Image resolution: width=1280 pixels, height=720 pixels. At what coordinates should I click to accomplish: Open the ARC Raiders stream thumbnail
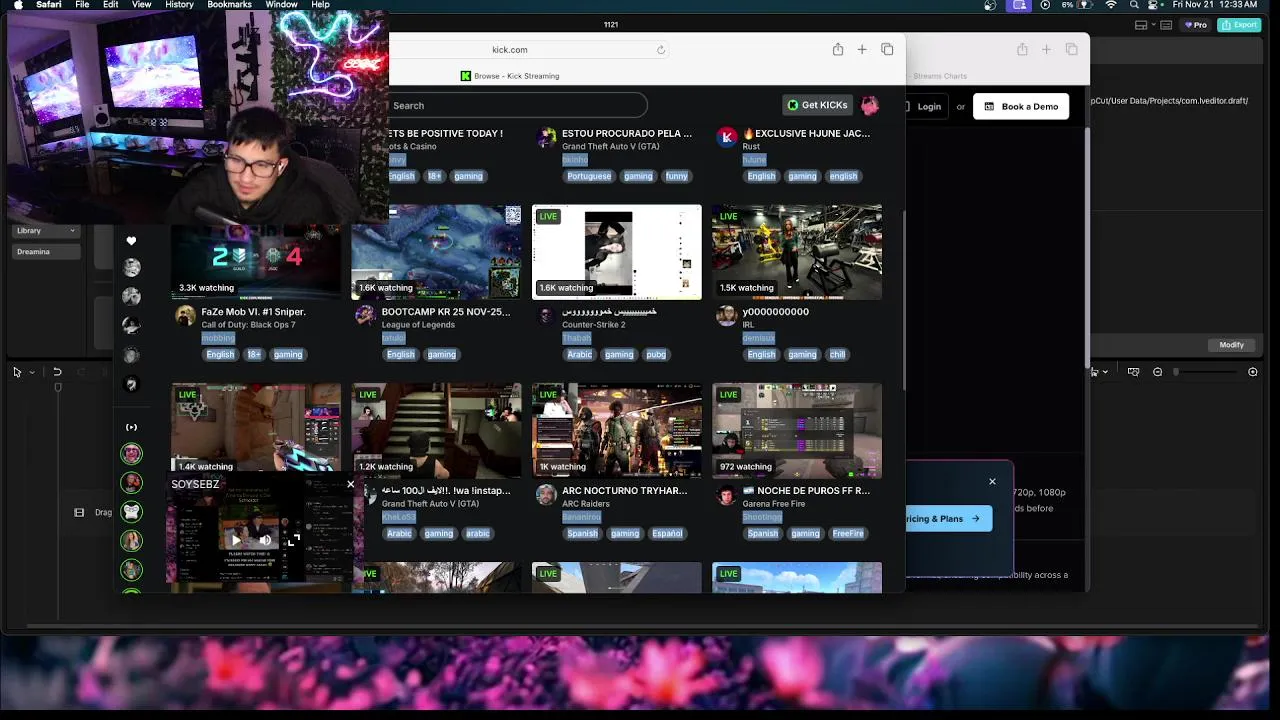pos(617,431)
